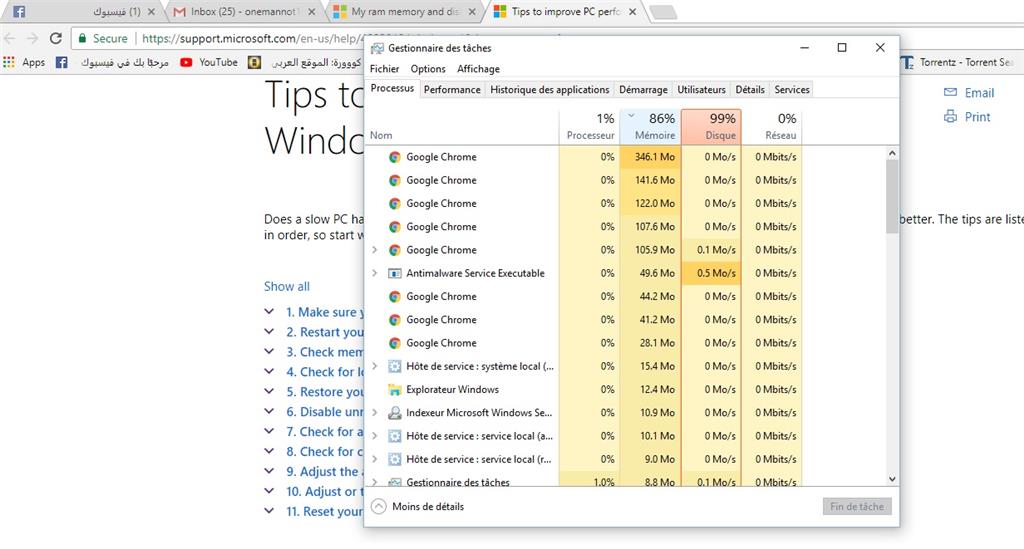The height and width of the screenshot is (549, 1024).
Task: Click the Gmail icon on Inbox tab
Action: pyautogui.click(x=180, y=12)
